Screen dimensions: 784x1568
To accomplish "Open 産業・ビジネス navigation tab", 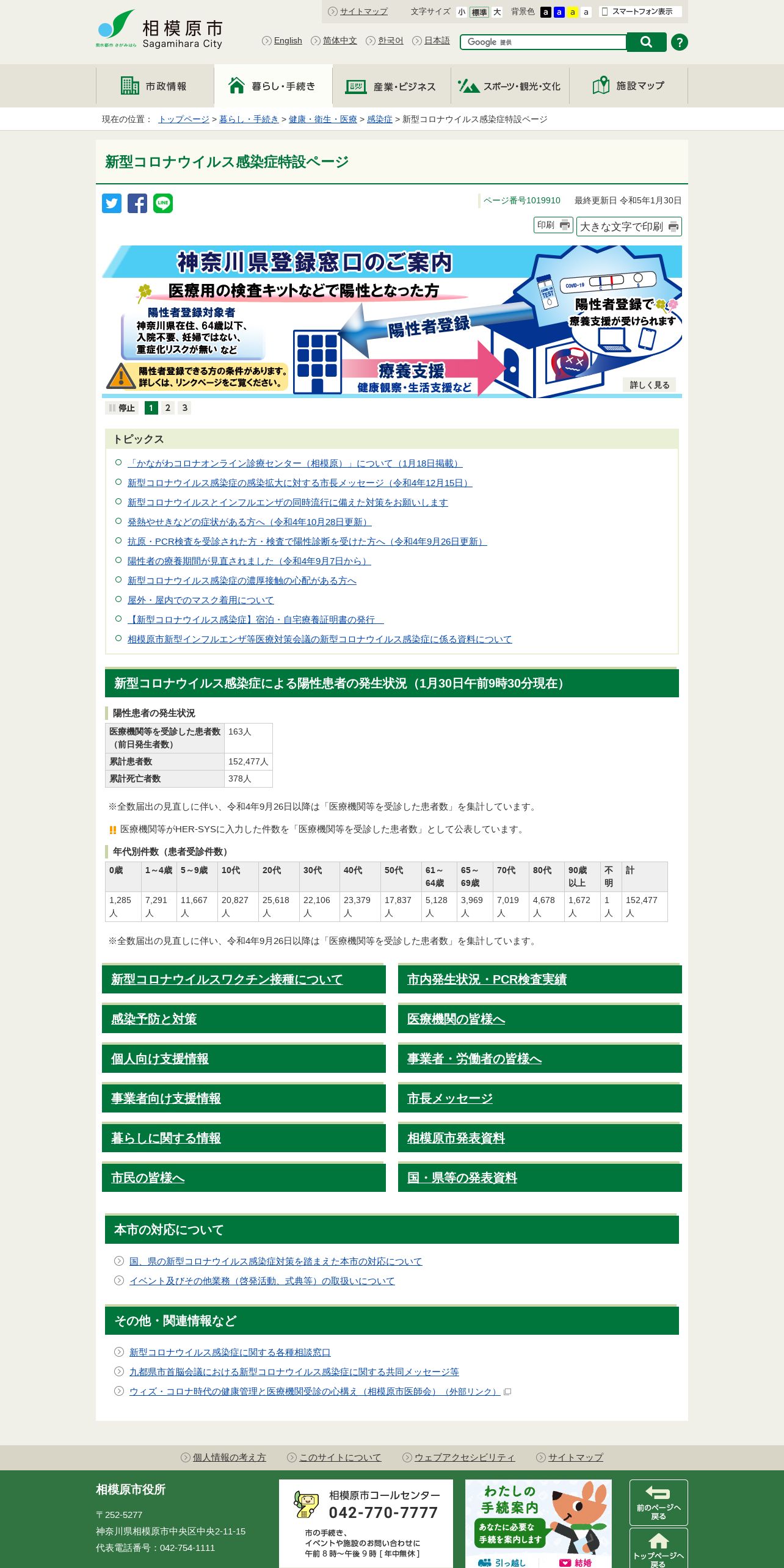I will coord(392,86).
